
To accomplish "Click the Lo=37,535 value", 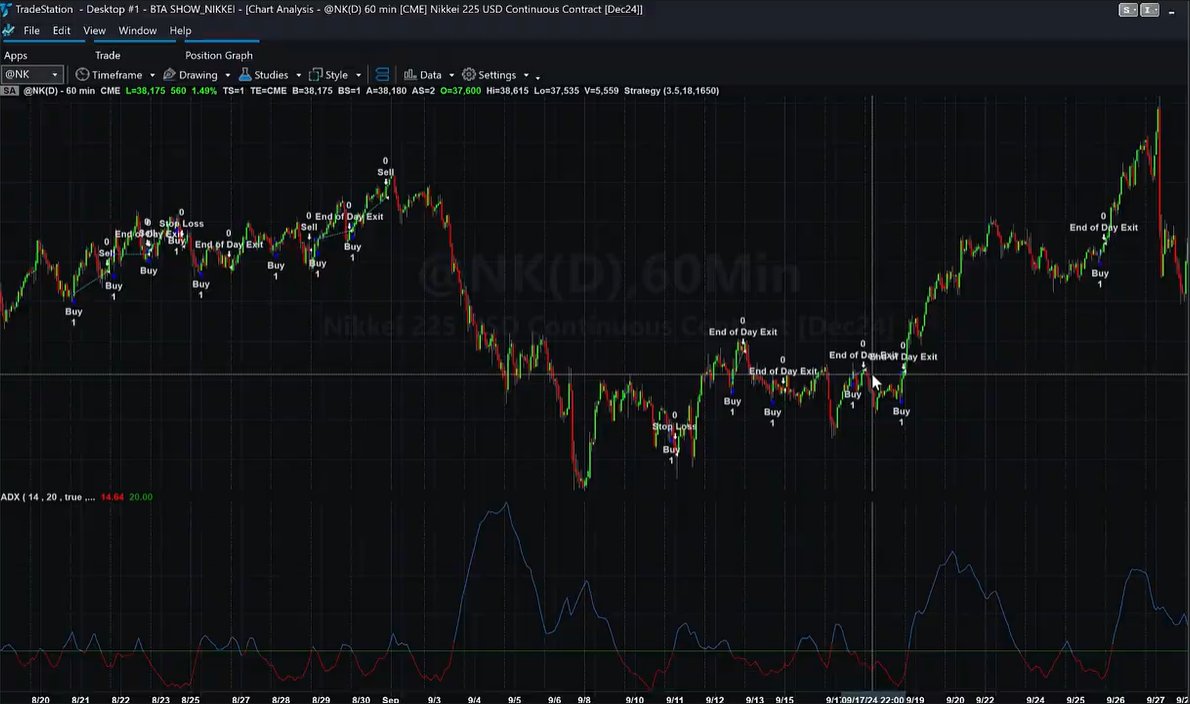I will (x=556, y=90).
